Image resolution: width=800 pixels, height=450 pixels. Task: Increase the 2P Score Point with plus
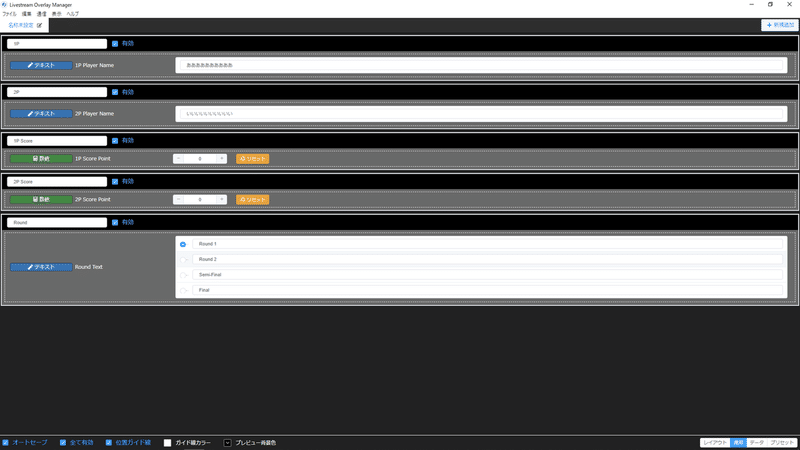click(221, 199)
